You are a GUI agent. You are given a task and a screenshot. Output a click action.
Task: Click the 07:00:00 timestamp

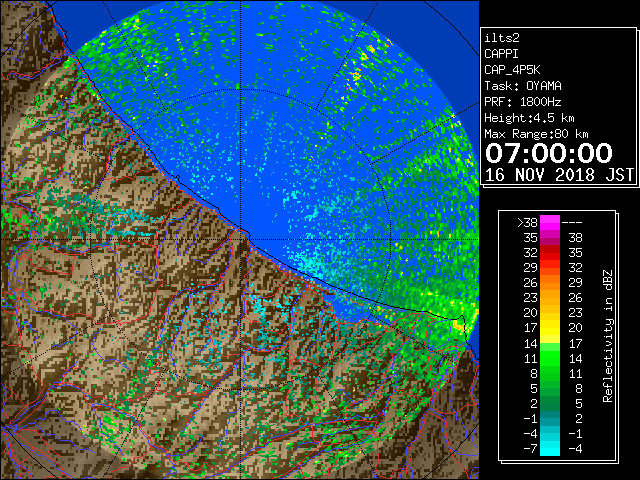point(549,153)
